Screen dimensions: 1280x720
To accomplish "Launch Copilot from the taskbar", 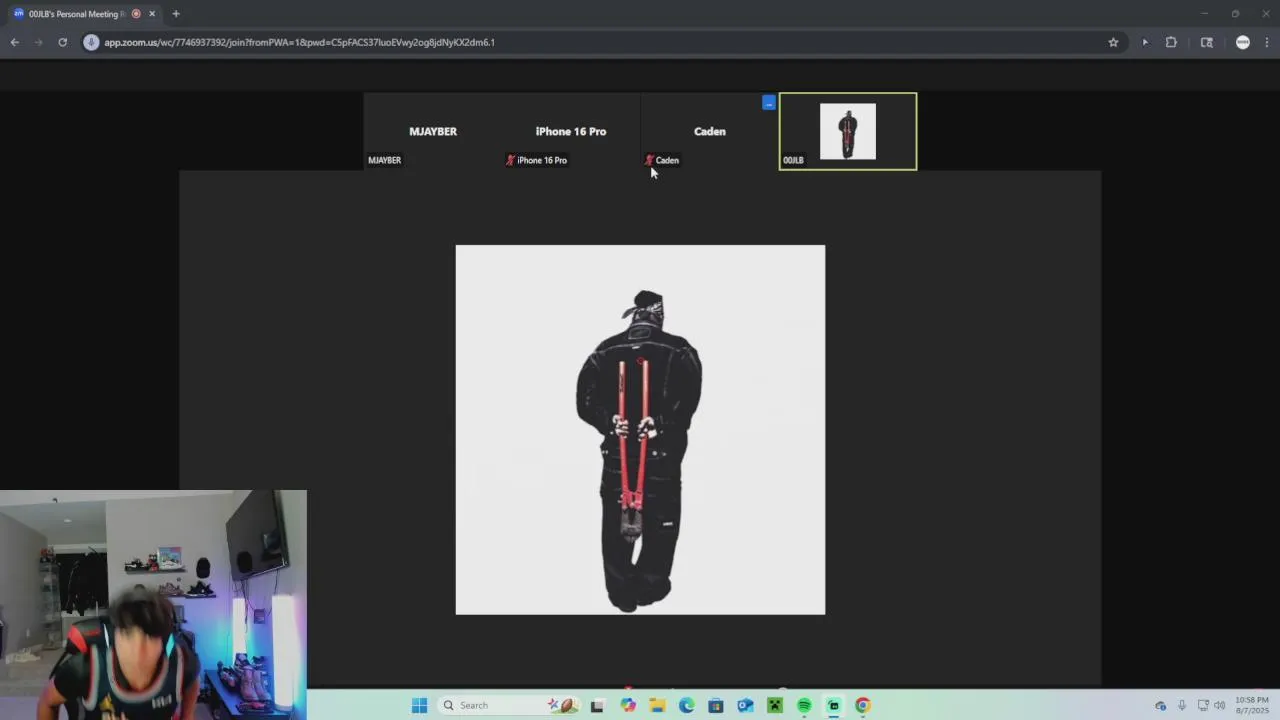I will click(x=627, y=705).
